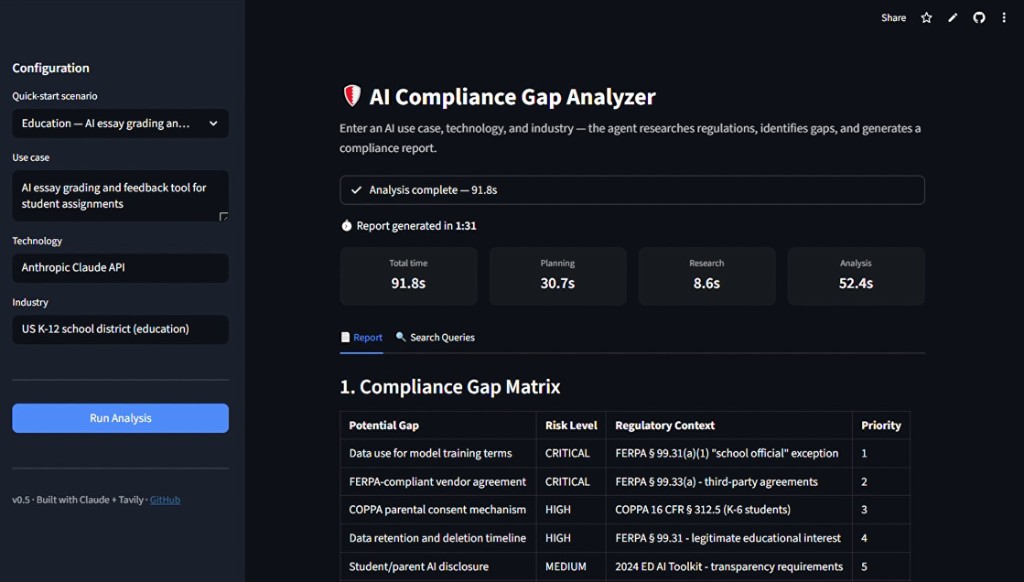This screenshot has height=582, width=1024.
Task: Click the Technology input field
Action: coord(120,268)
